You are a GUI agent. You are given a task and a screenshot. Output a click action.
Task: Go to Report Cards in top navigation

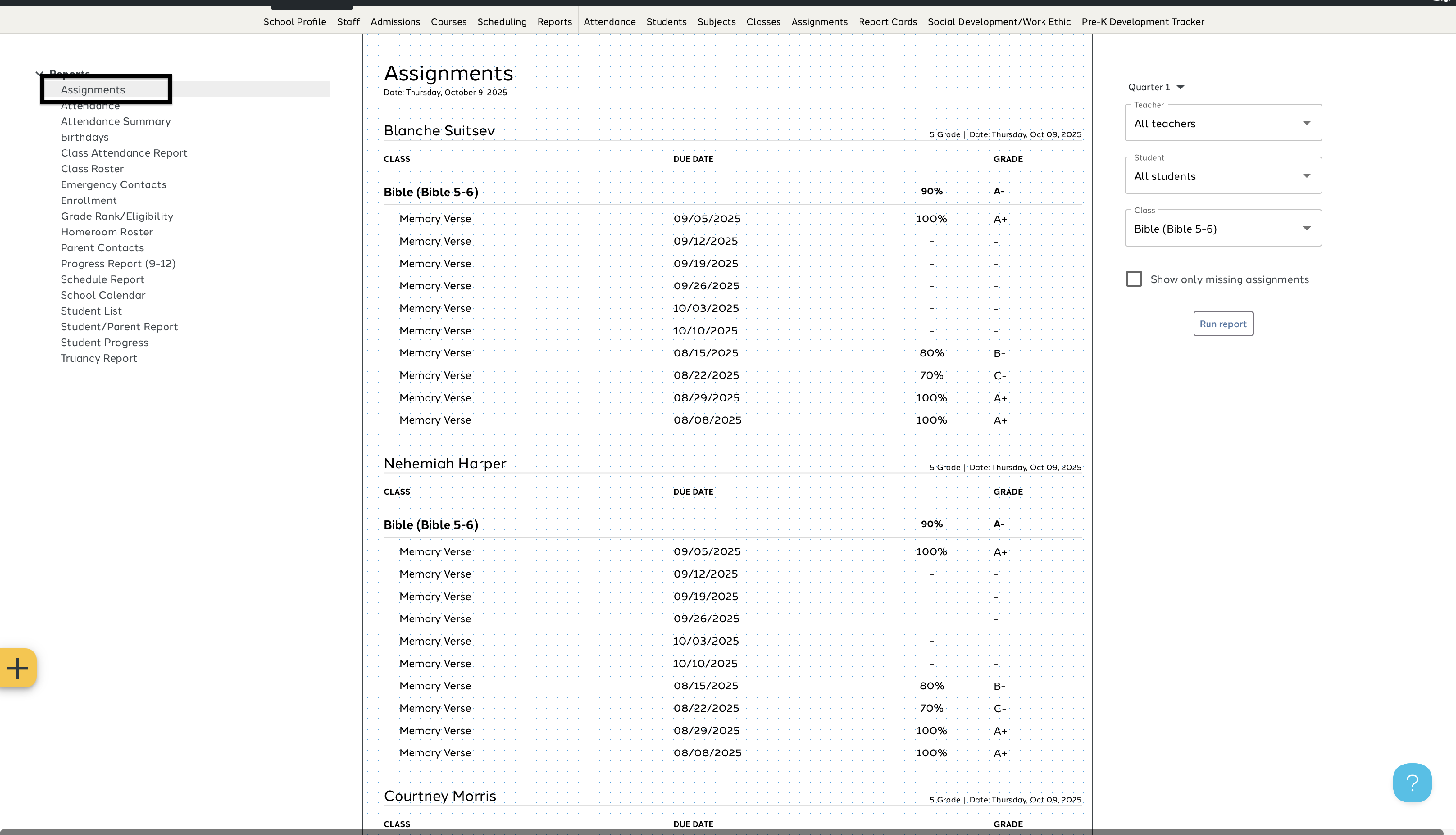[887, 22]
